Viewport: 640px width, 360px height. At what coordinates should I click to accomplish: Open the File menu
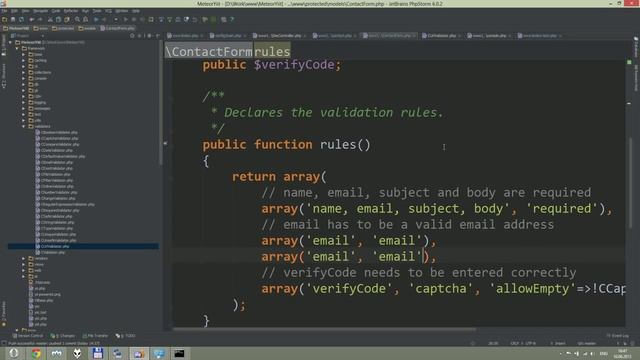(x=4, y=11)
